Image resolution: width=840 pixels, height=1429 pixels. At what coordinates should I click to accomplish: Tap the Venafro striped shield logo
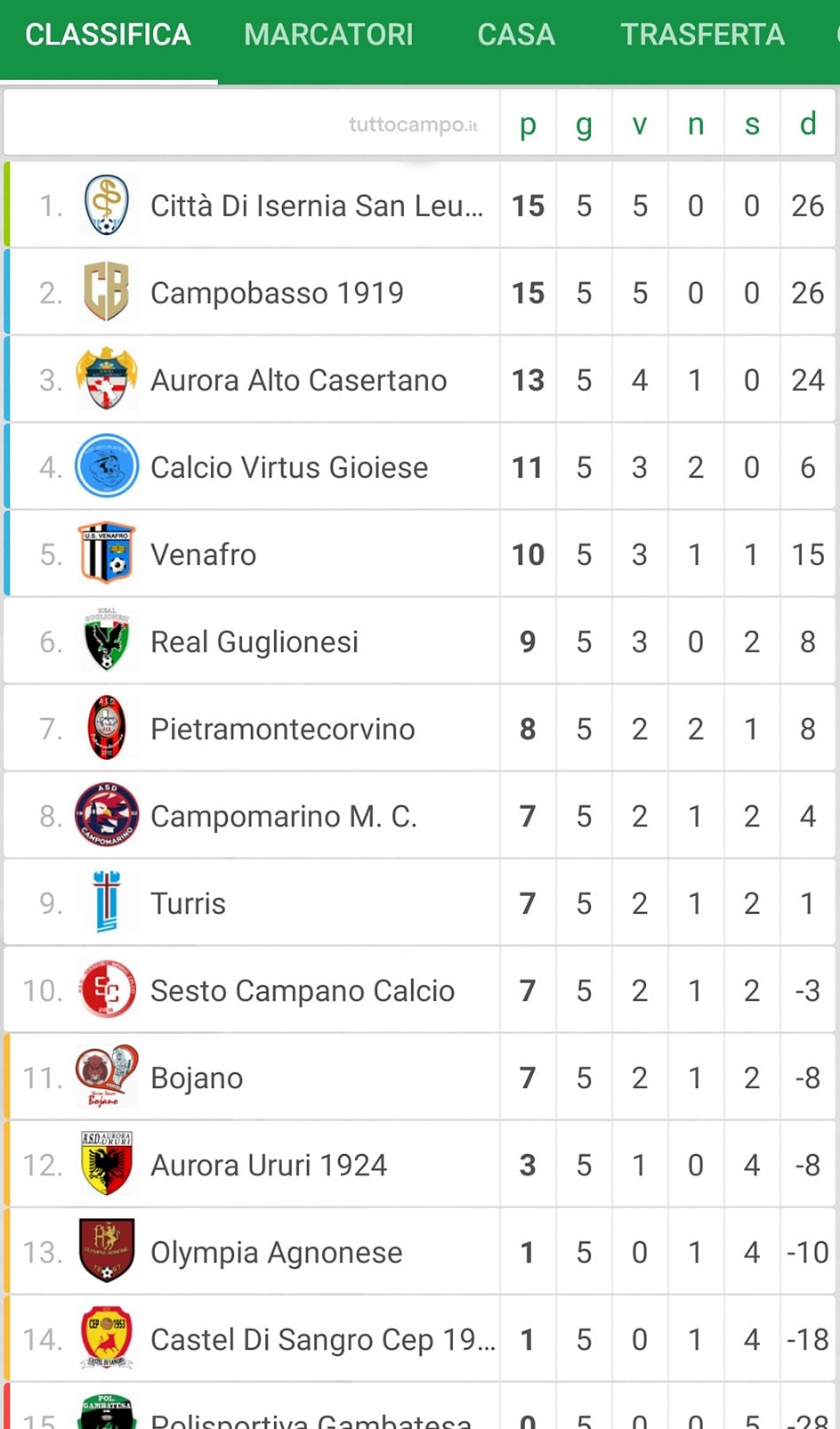(x=107, y=553)
